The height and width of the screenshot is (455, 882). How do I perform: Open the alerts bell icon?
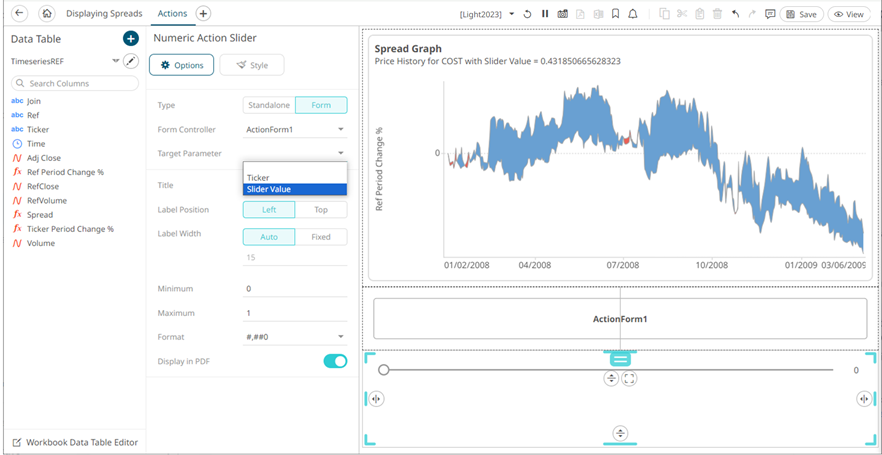(633, 14)
